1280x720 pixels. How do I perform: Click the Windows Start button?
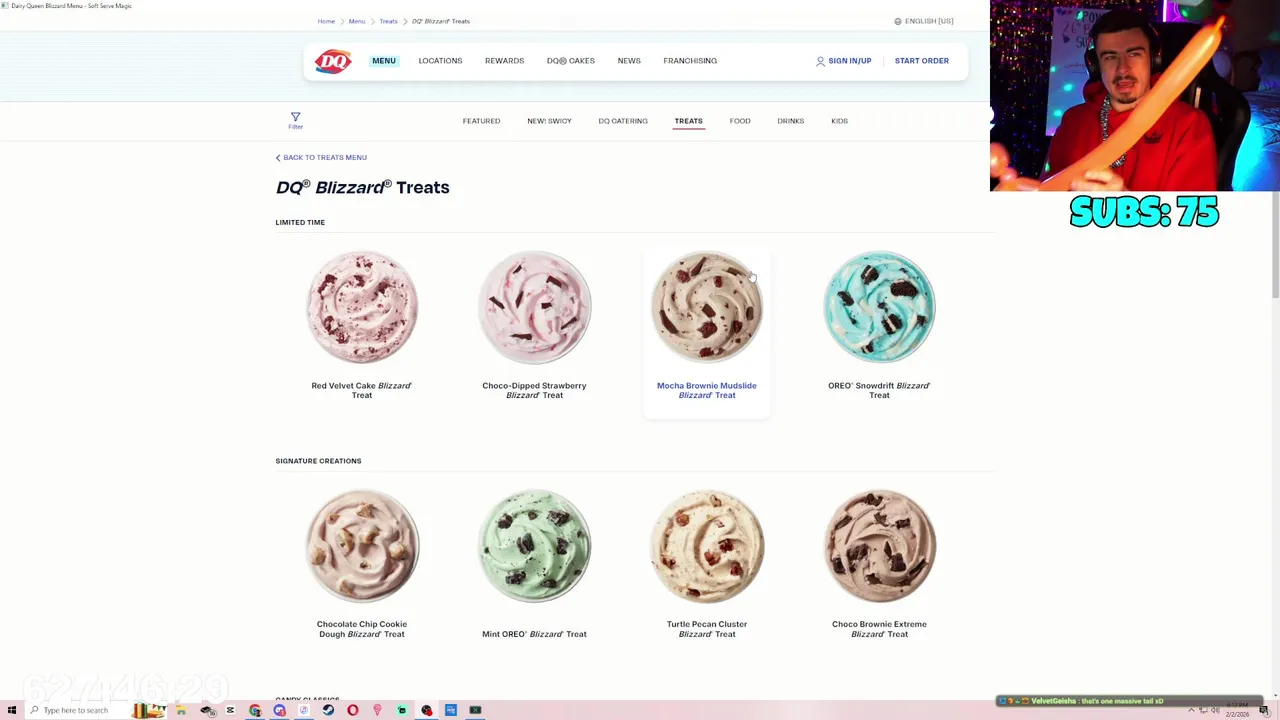click(x=12, y=710)
